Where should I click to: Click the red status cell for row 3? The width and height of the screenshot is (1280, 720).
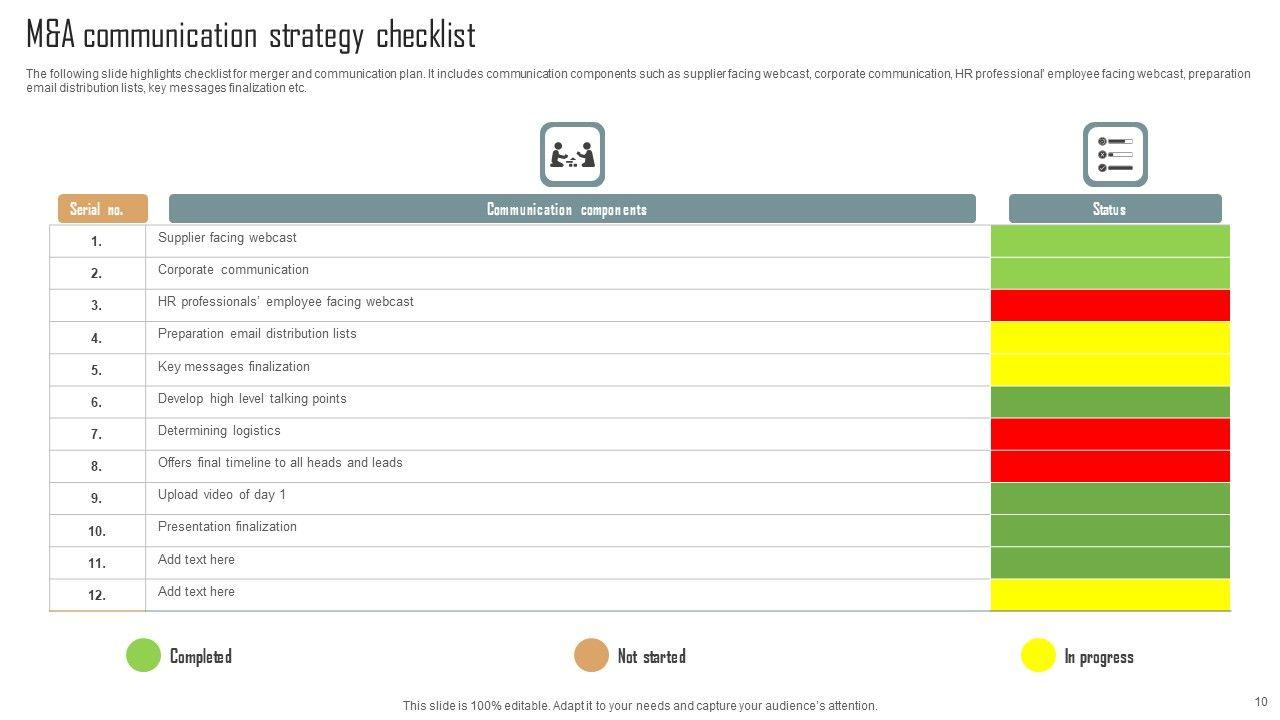1110,305
